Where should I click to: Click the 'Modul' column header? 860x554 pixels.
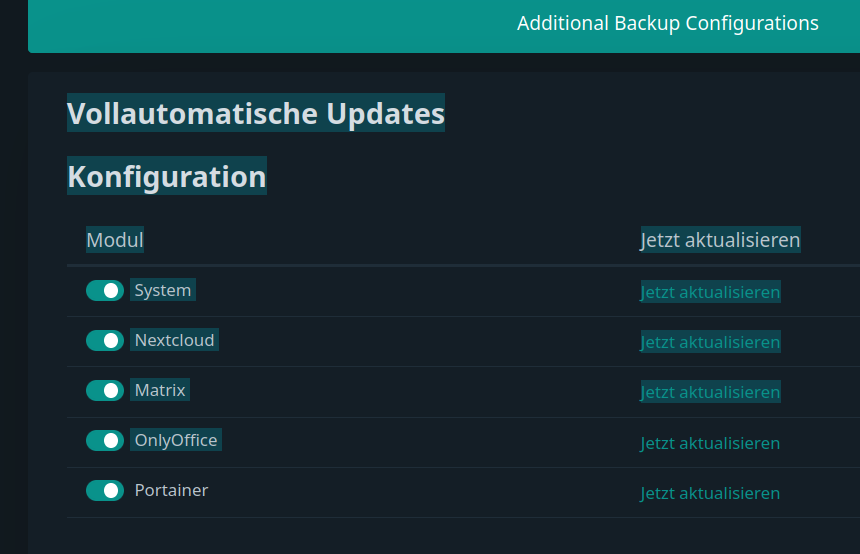pos(115,240)
